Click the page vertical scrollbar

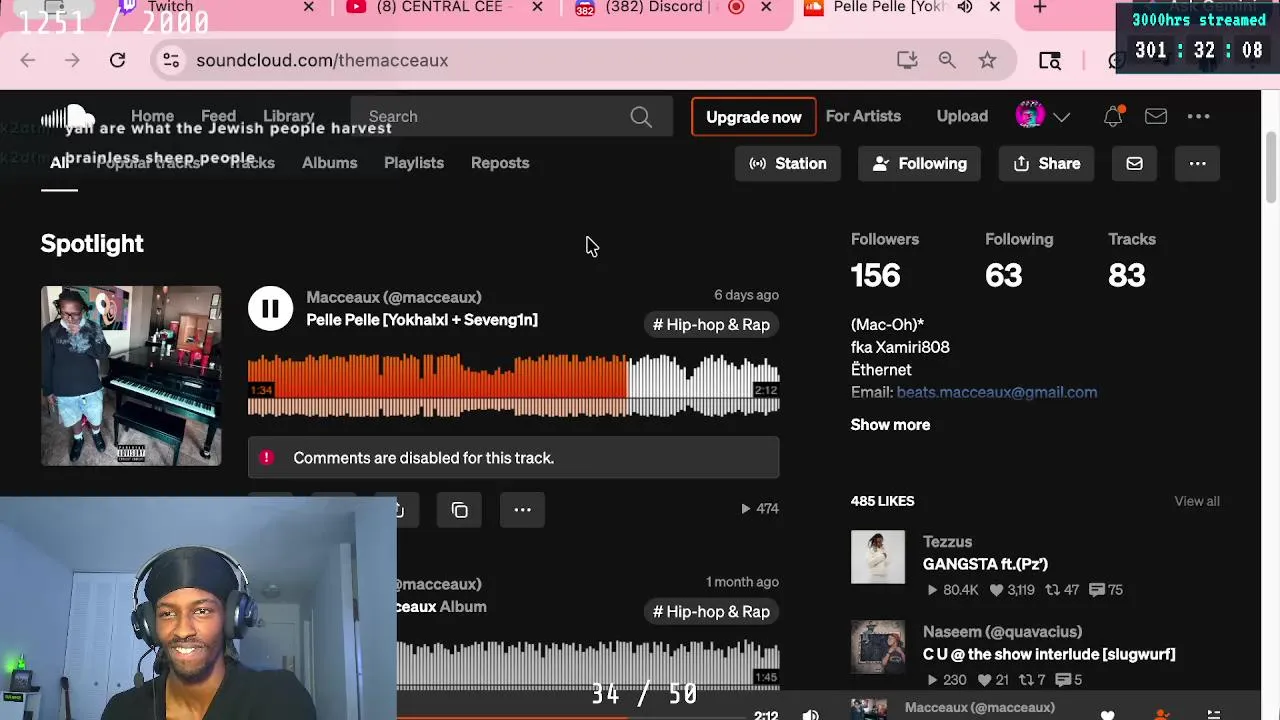coord(1271,167)
